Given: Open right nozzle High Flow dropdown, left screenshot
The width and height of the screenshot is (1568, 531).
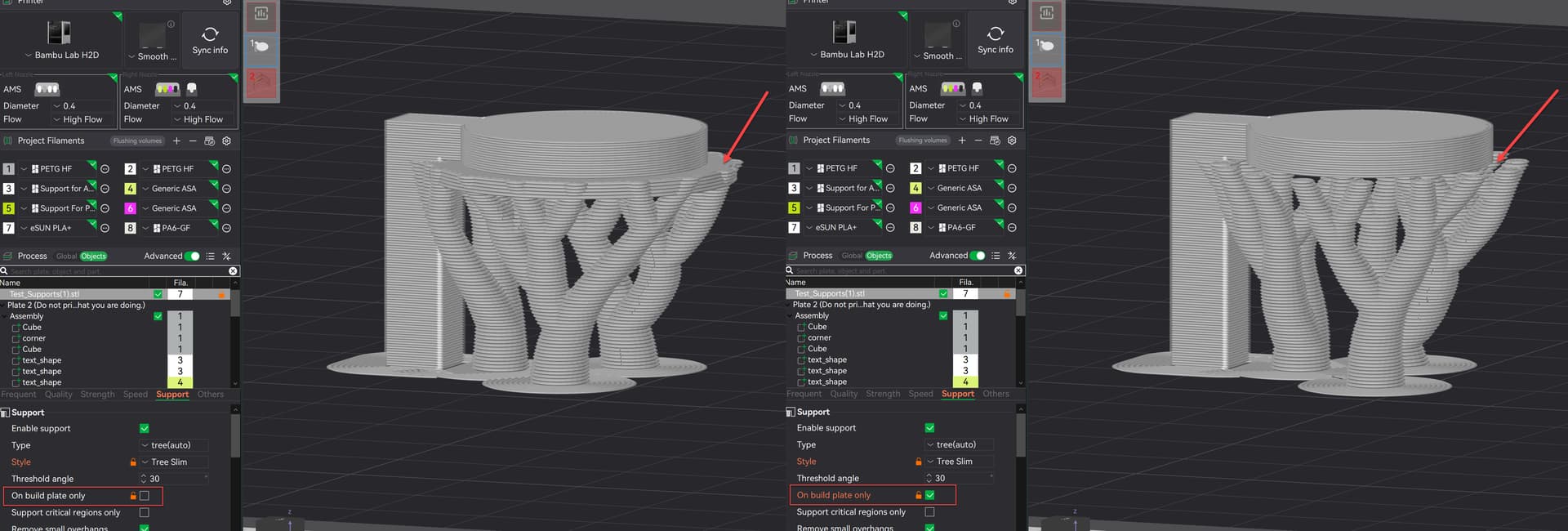Looking at the screenshot, I should tap(203, 119).
